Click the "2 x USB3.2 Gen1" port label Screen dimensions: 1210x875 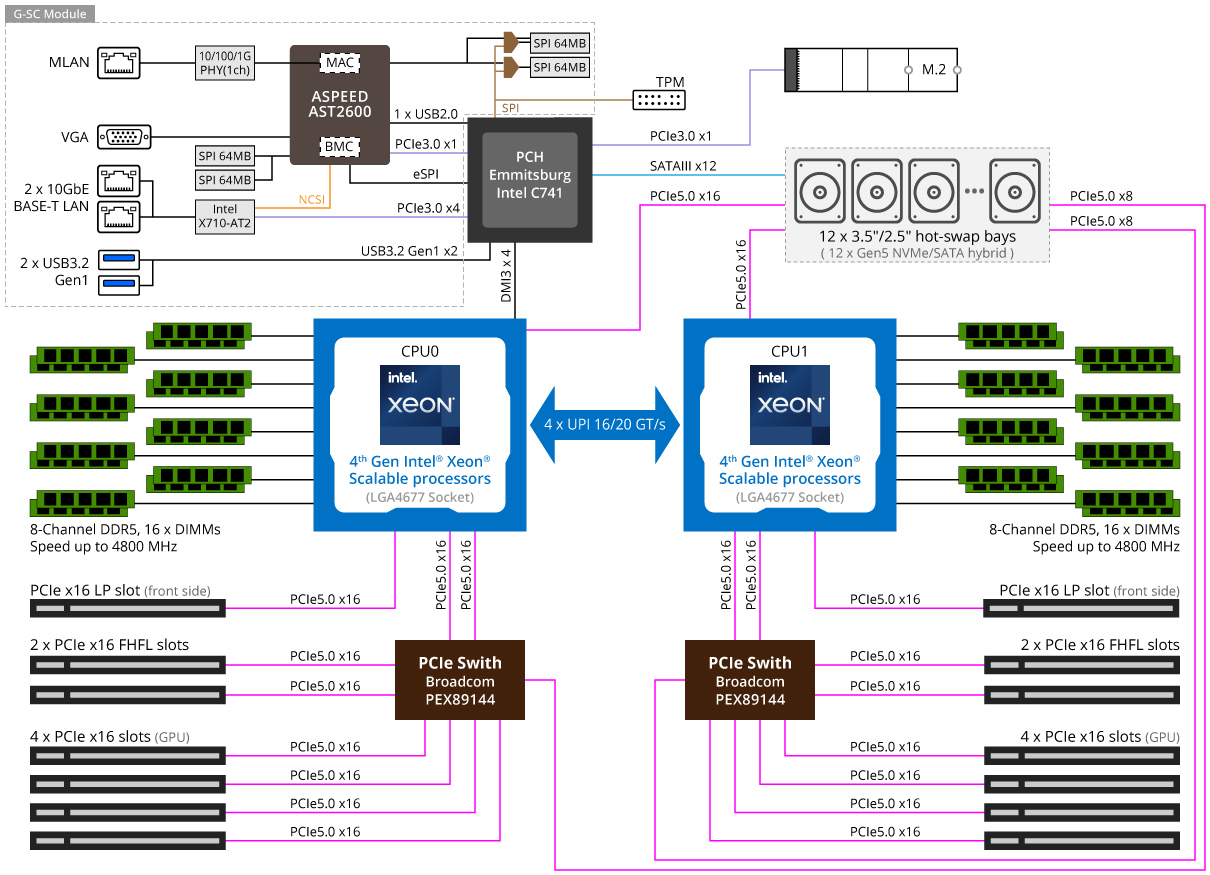tap(55, 272)
